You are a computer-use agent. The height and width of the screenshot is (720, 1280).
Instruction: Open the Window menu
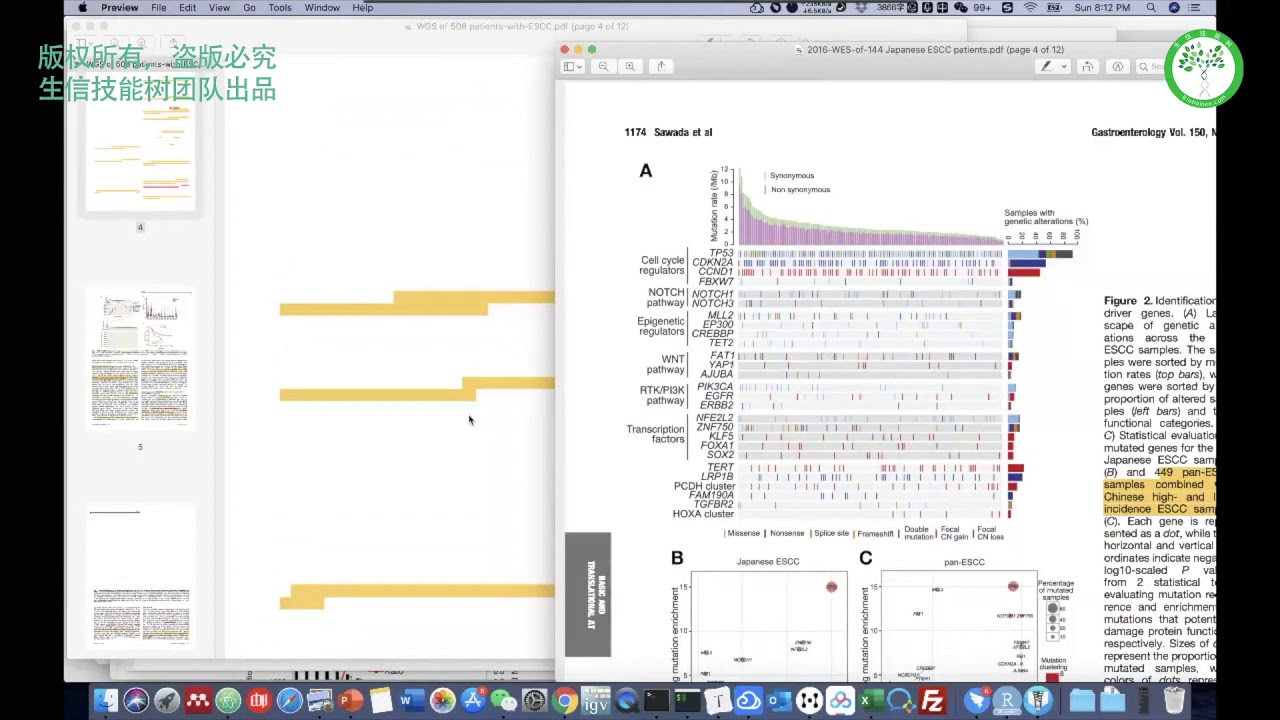pyautogui.click(x=322, y=8)
